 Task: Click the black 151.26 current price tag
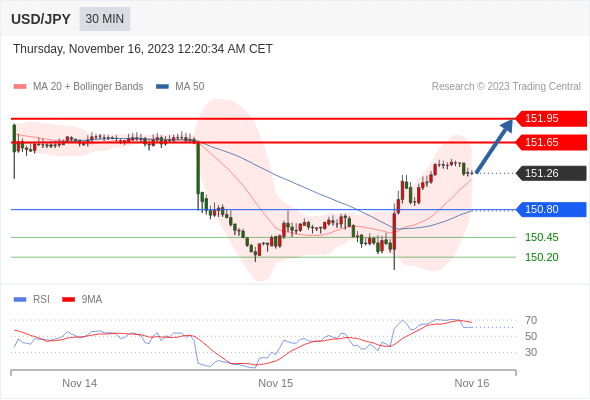click(551, 173)
